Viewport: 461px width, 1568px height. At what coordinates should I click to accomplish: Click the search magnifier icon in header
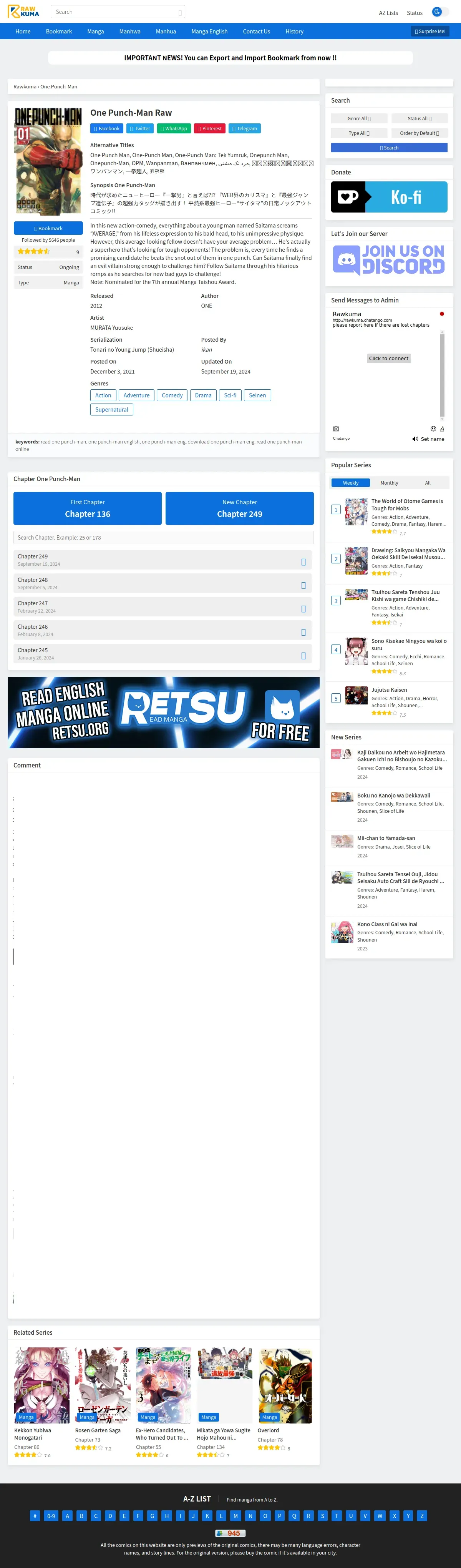point(180,12)
